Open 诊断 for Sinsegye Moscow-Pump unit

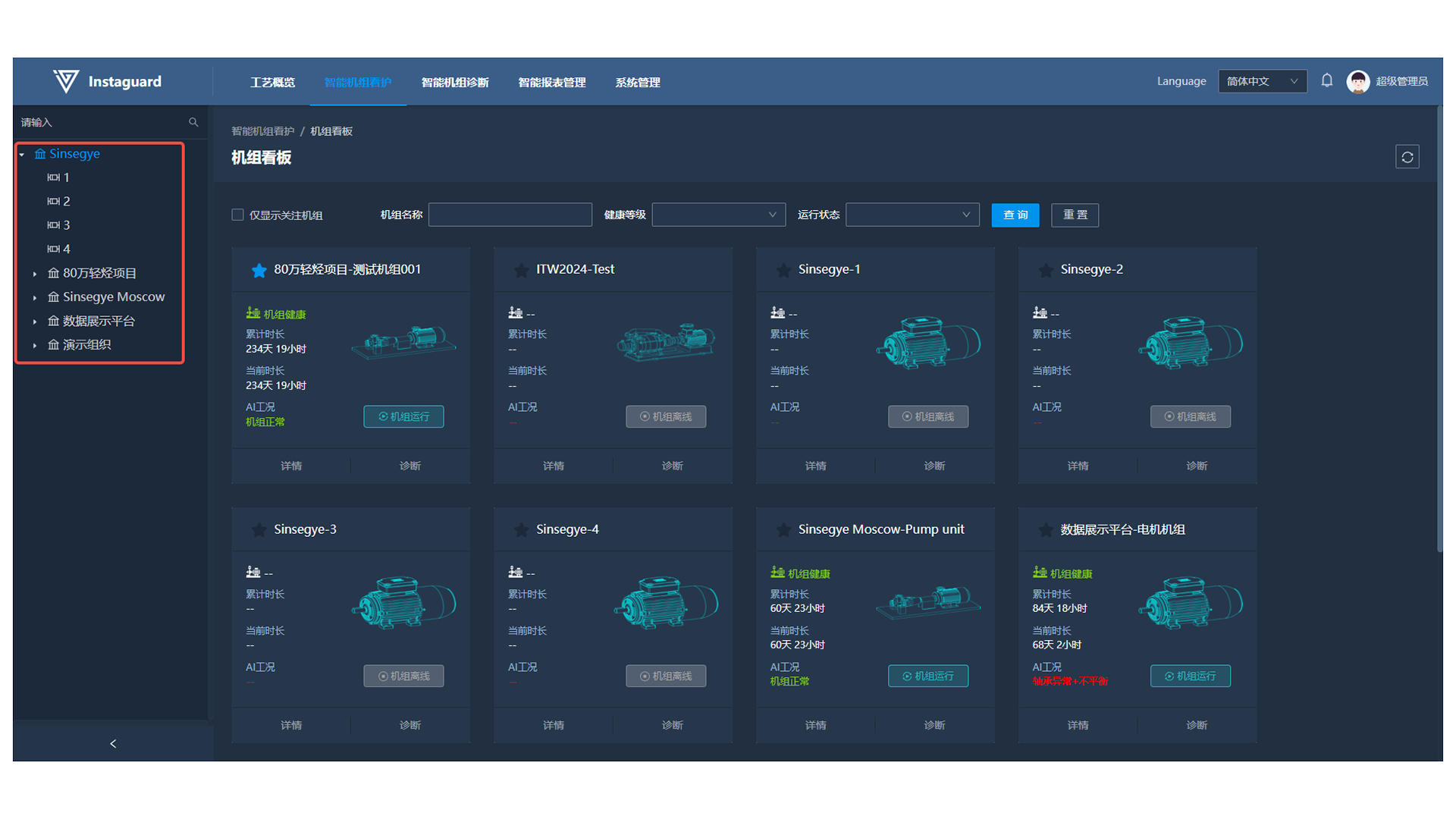pyautogui.click(x=934, y=725)
